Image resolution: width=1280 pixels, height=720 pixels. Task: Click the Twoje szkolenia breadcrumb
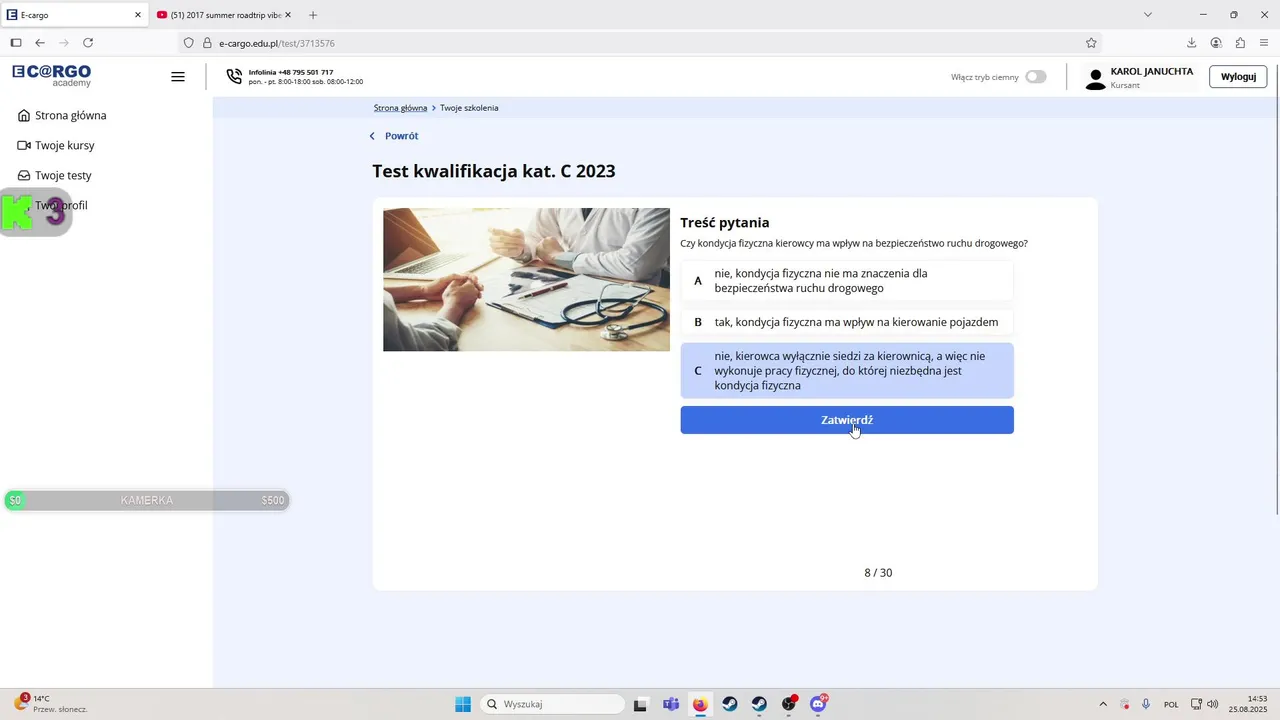coord(469,107)
